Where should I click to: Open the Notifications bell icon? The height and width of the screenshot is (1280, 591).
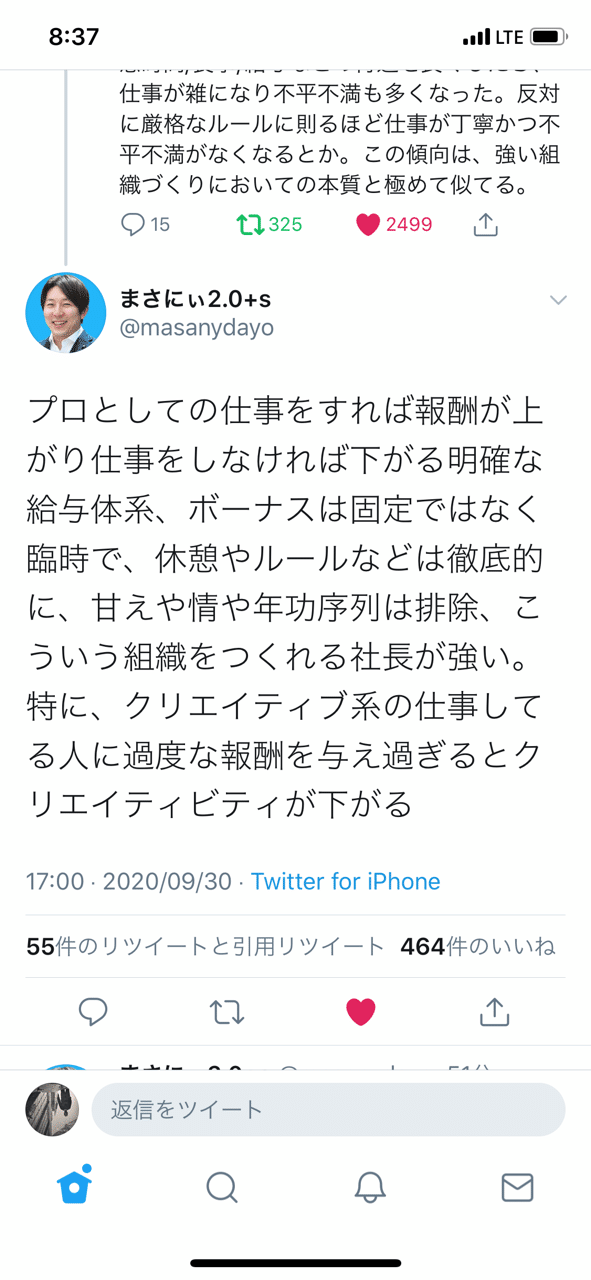coord(370,1189)
